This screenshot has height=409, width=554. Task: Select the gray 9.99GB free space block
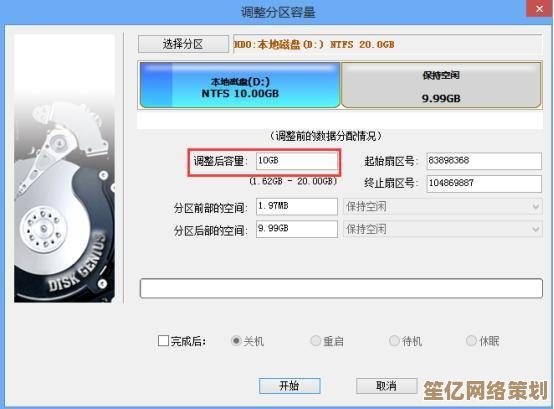[x=441, y=85]
